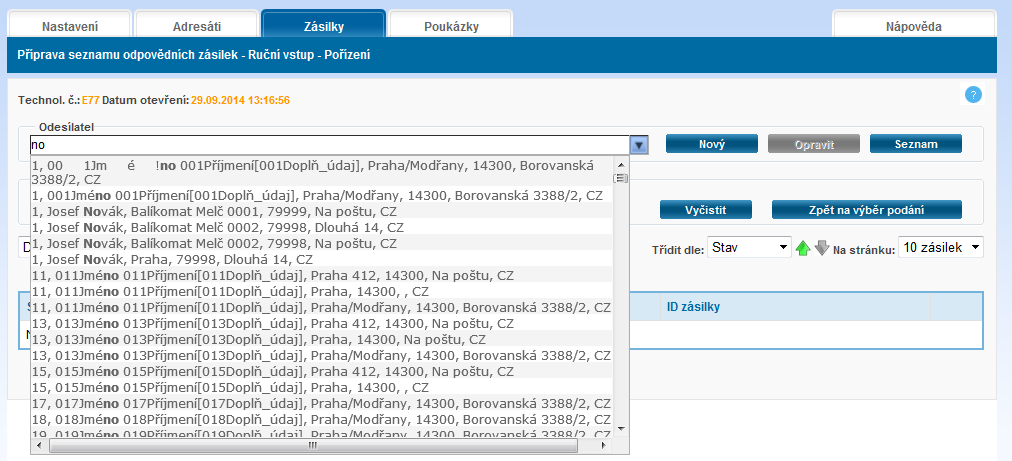Click the Seznam button
1012x461 pixels.
pyautogui.click(x=915, y=144)
